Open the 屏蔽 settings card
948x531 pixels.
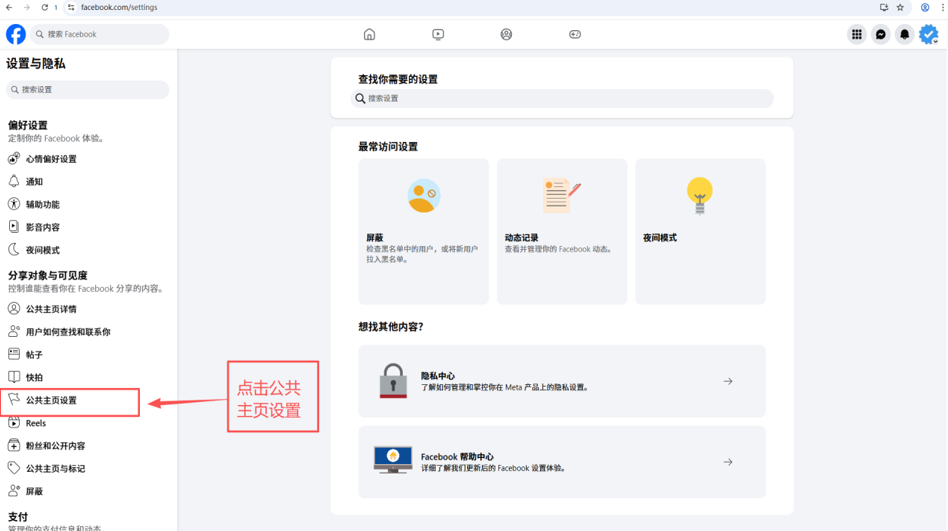[423, 231]
